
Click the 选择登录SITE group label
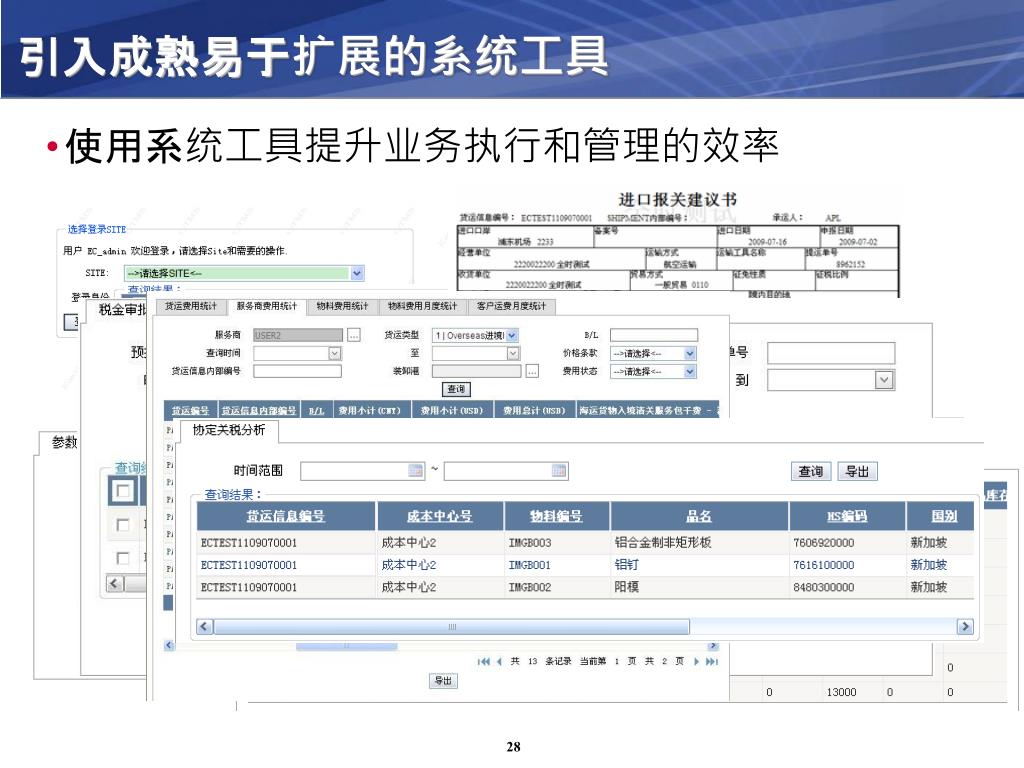[97, 229]
